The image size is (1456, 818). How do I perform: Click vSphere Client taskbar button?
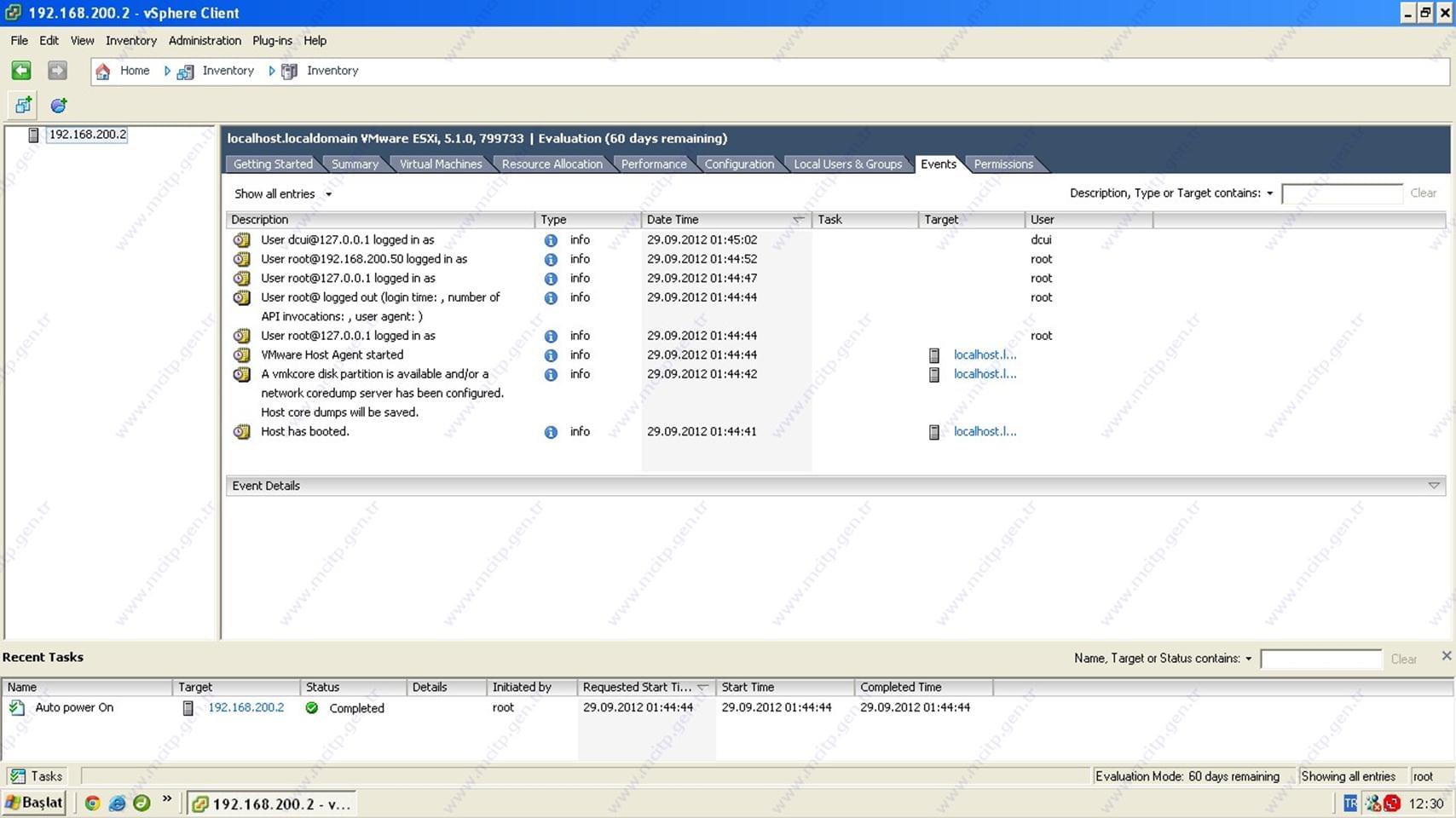click(x=272, y=804)
